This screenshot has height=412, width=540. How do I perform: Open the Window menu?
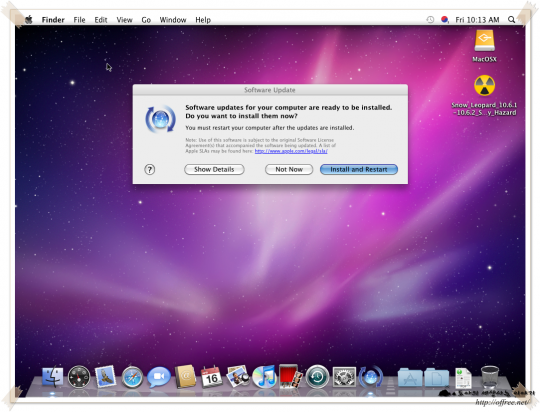(x=173, y=20)
